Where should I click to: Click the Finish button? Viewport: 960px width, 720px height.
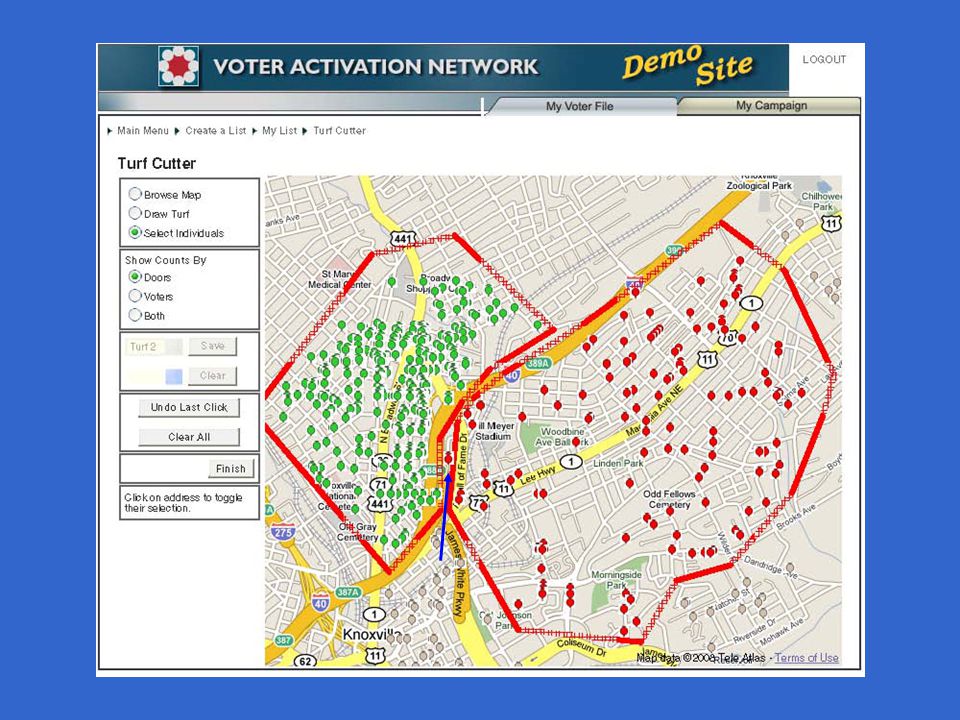pos(230,468)
